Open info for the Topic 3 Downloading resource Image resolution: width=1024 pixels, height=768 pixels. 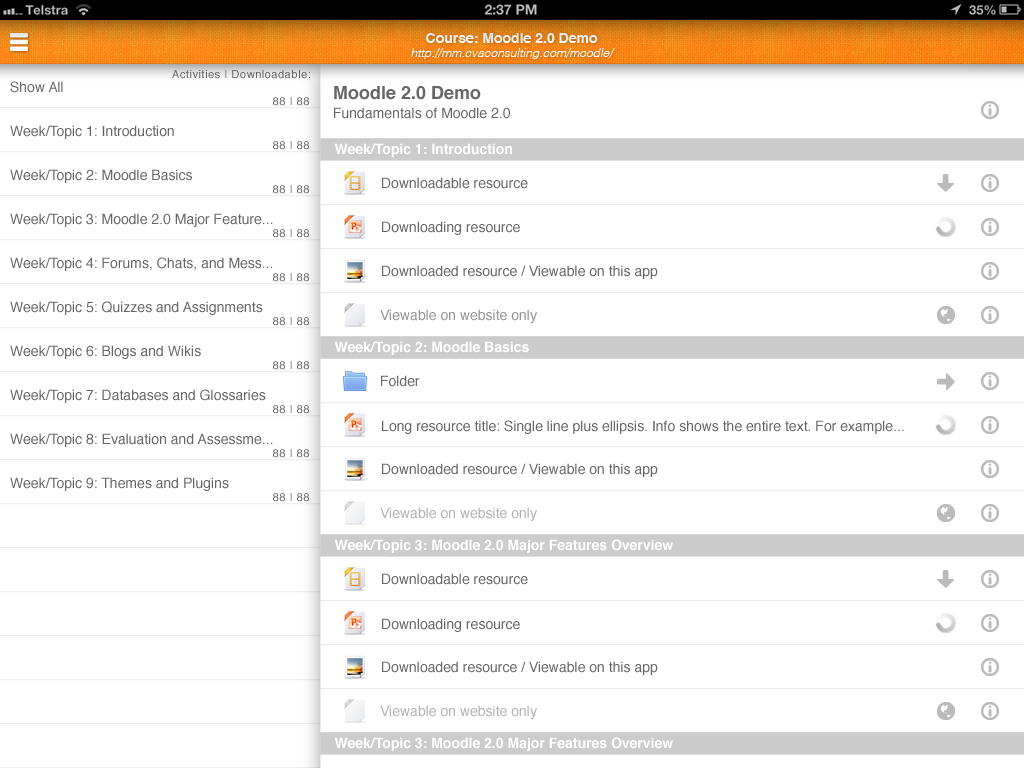coord(989,624)
